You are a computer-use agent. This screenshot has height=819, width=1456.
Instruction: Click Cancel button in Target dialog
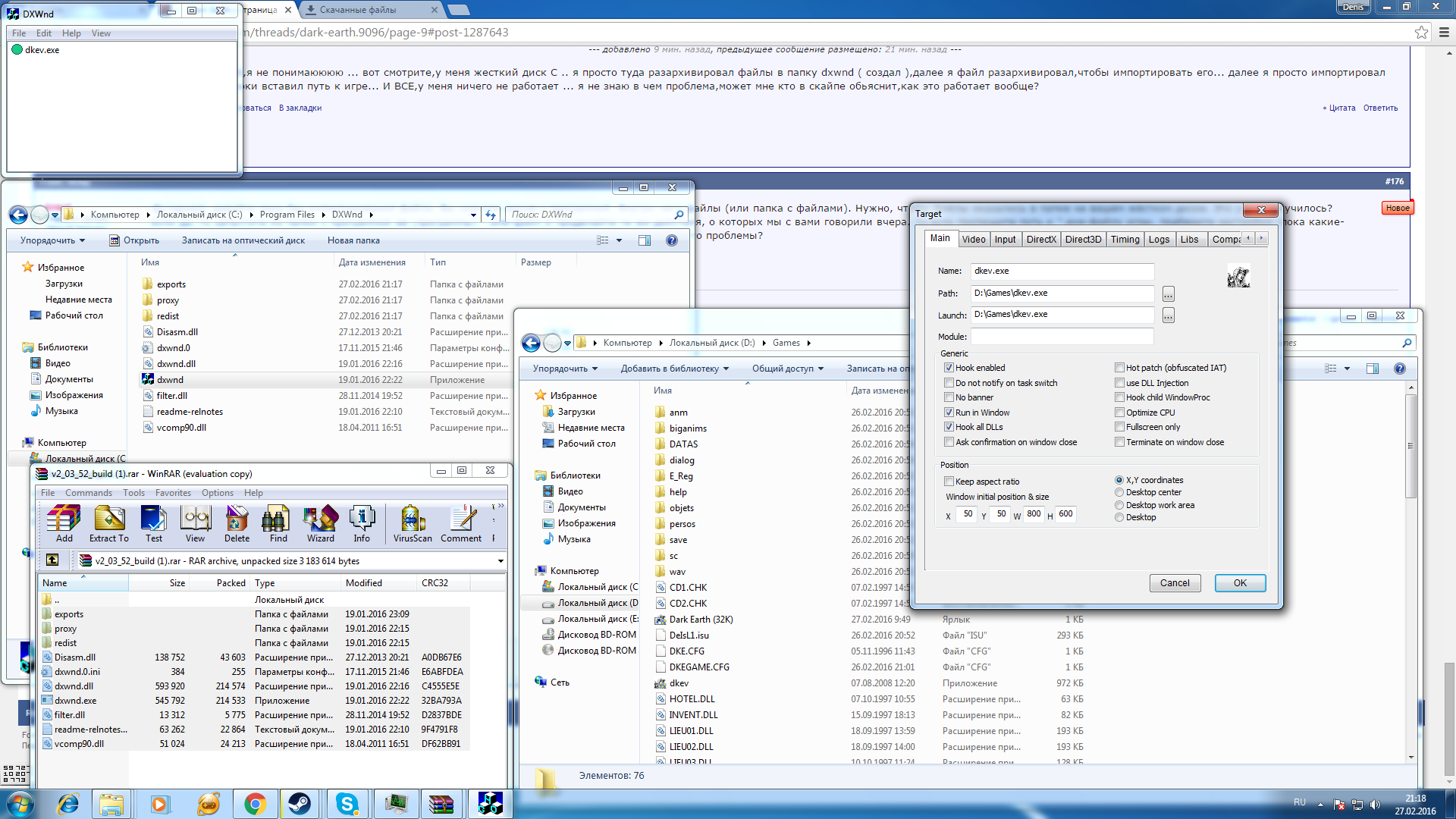point(1175,583)
